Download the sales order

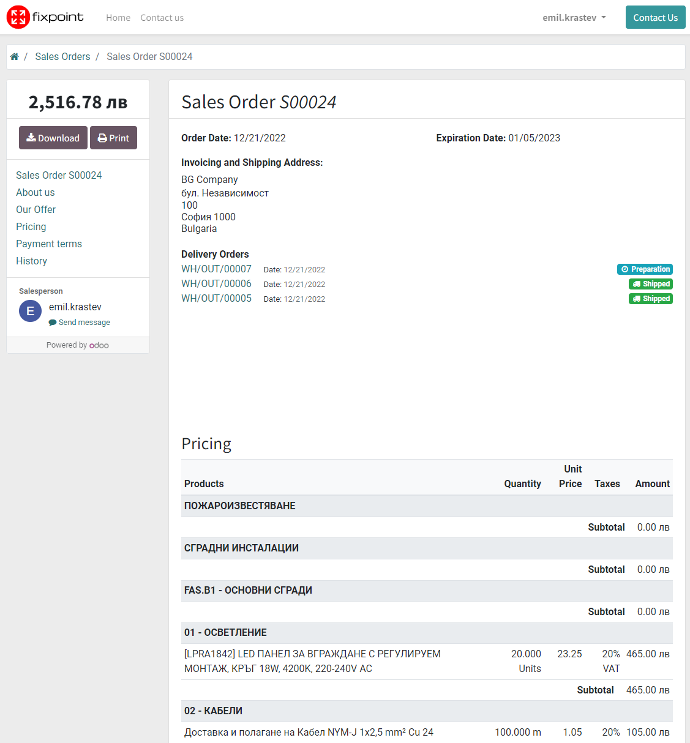coord(53,138)
